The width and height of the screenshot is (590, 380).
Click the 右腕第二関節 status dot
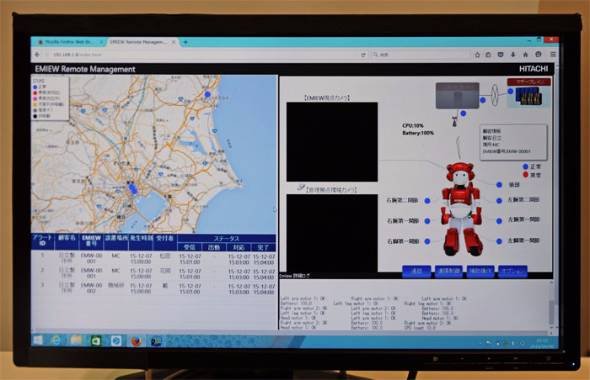[427, 201]
